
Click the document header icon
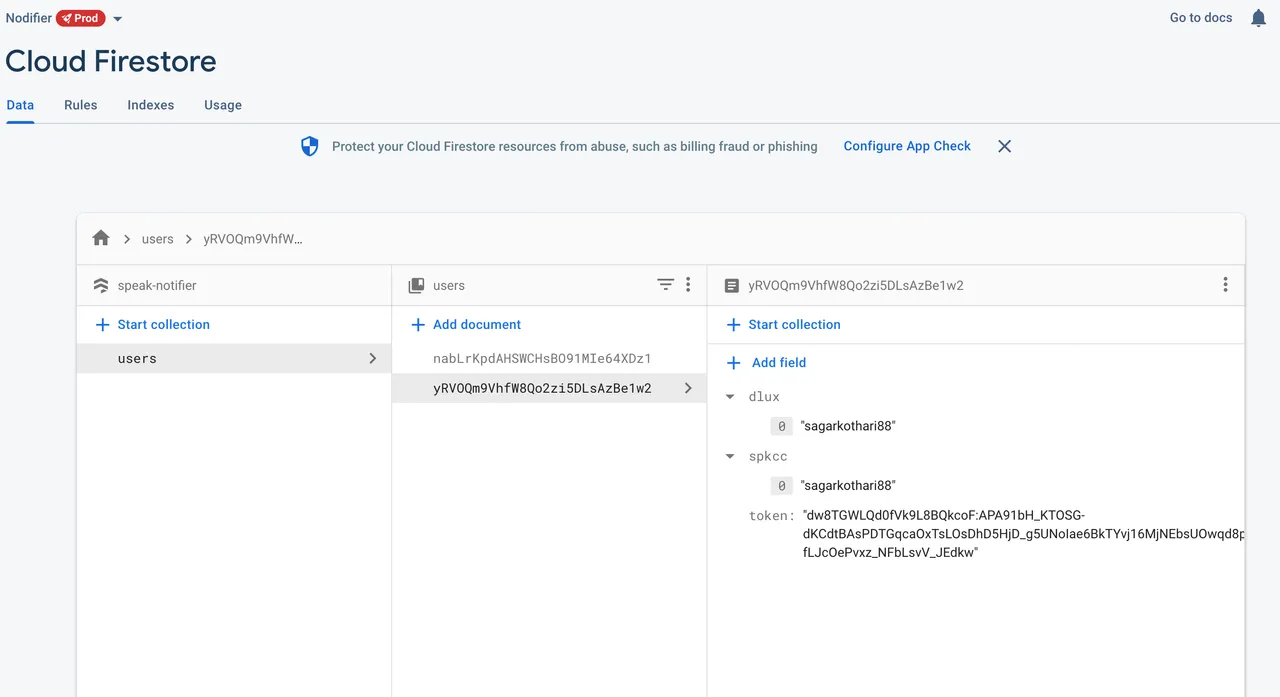(x=731, y=285)
